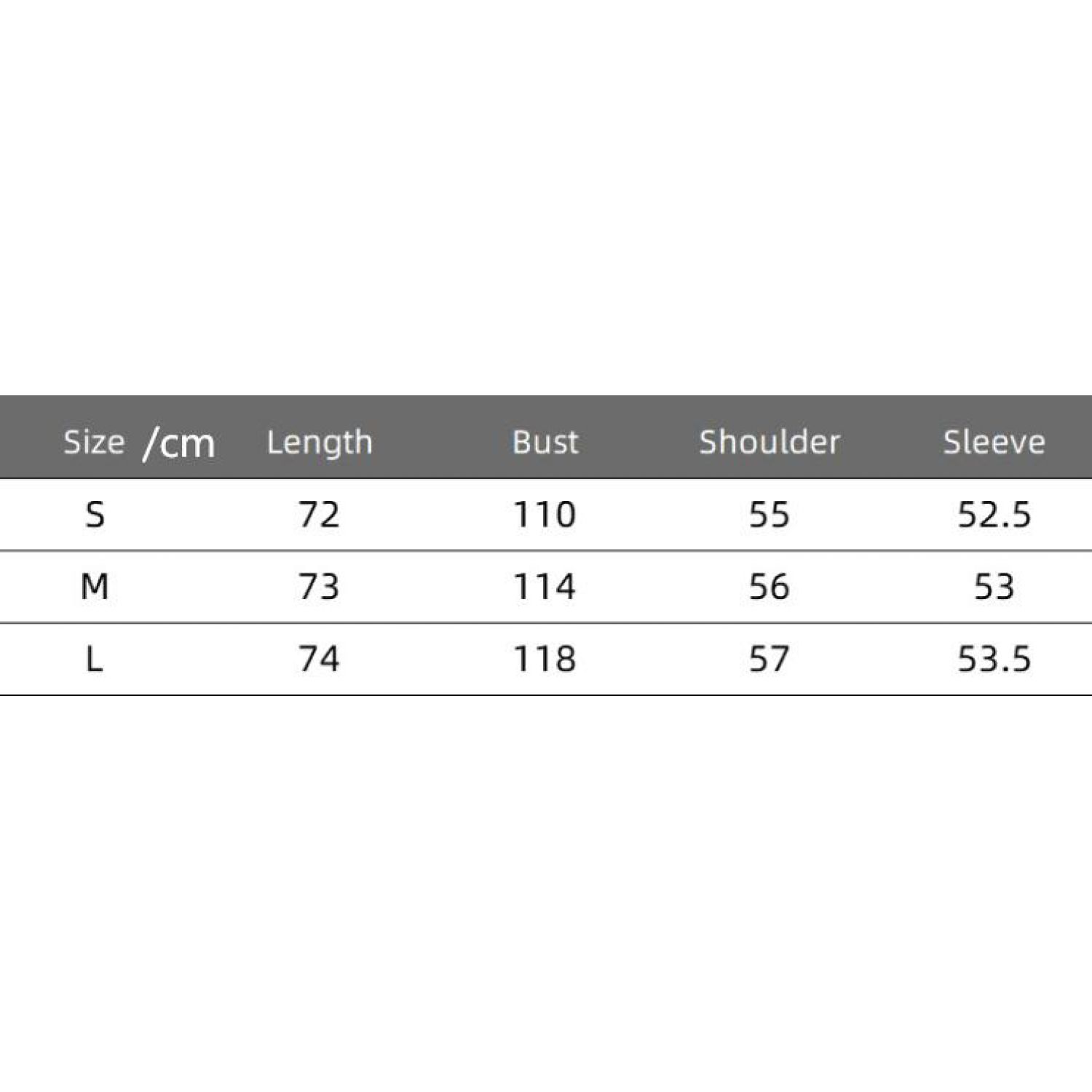Viewport: 1092px width, 1092px height.
Task: Select the L size row label
Action: [x=95, y=659]
